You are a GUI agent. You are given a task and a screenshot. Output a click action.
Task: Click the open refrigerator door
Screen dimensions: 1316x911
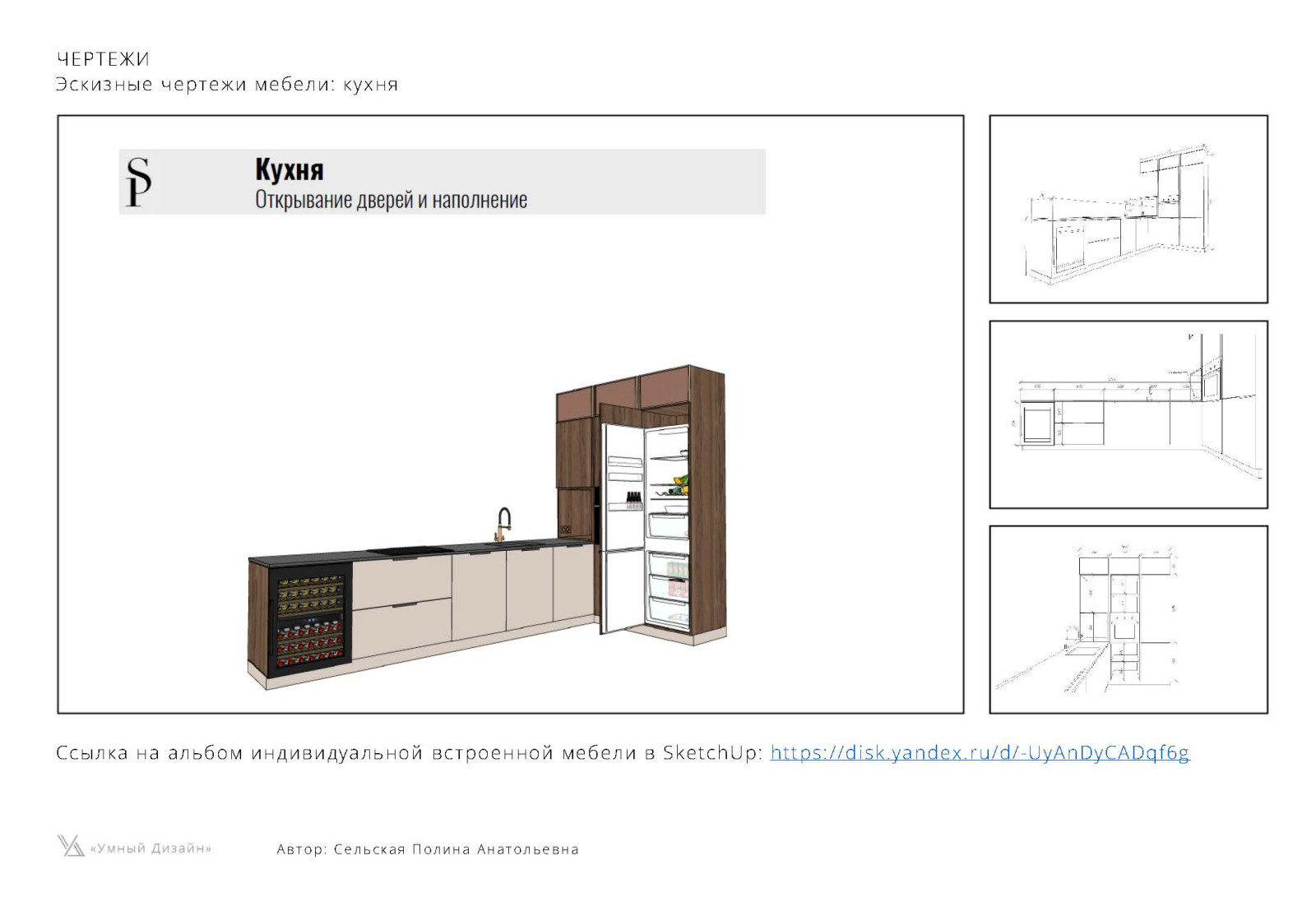[x=623, y=526]
